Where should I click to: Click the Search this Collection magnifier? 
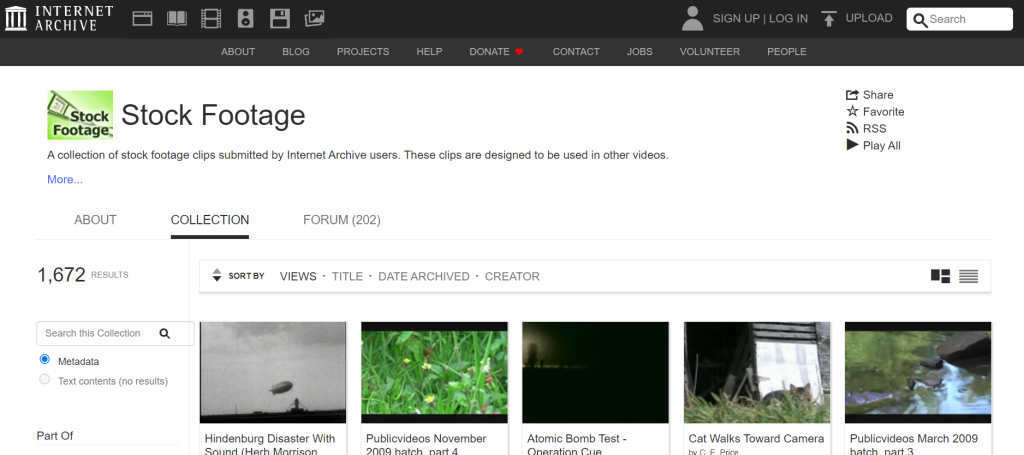click(165, 334)
